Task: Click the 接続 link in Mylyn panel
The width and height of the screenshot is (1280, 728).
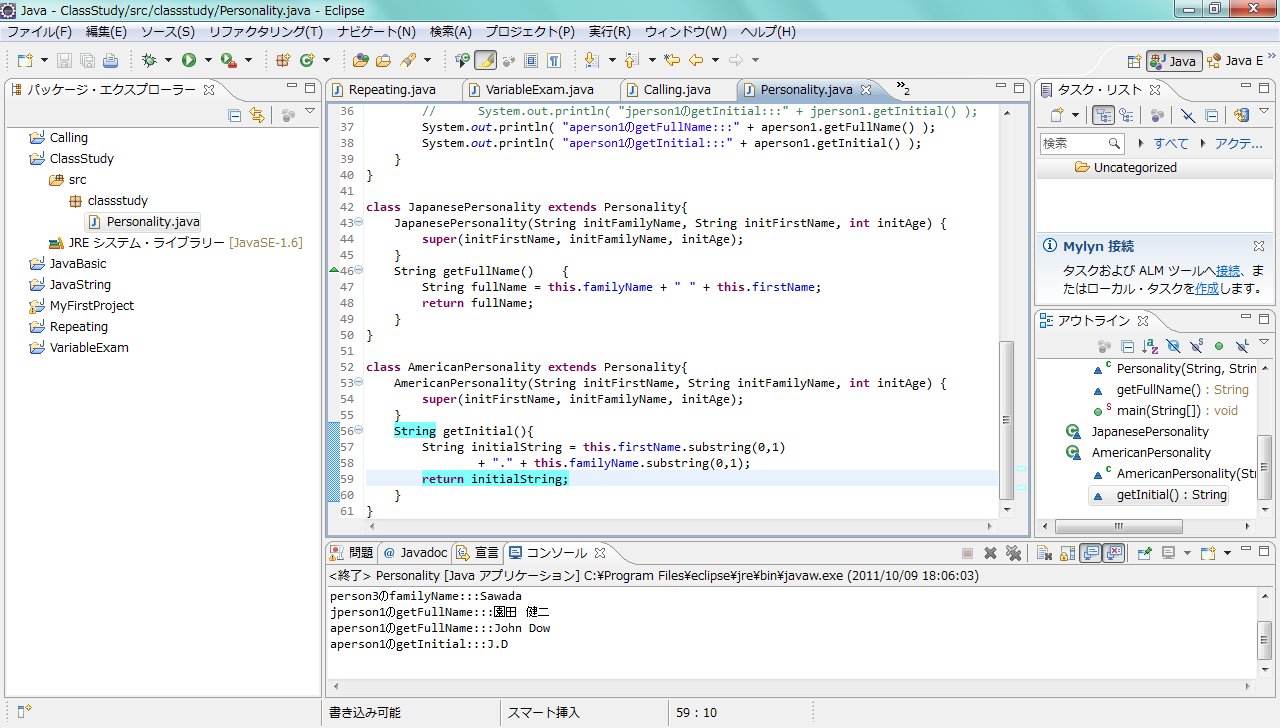Action: pyautogui.click(x=1228, y=271)
